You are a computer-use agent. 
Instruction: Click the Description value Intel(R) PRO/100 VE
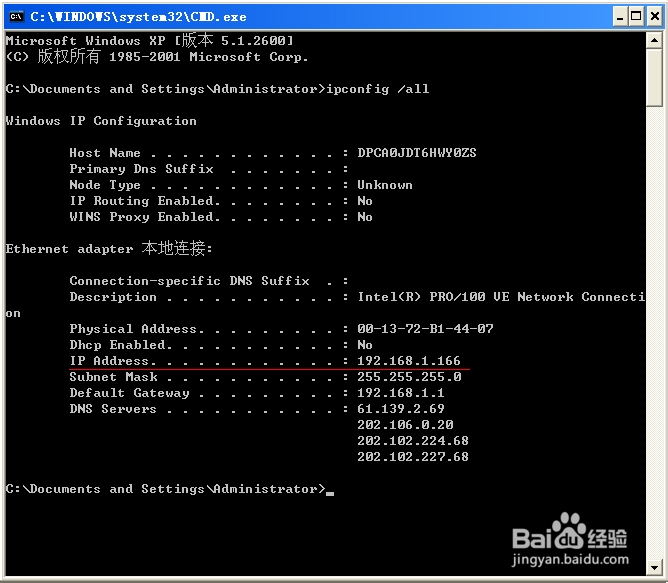point(433,297)
